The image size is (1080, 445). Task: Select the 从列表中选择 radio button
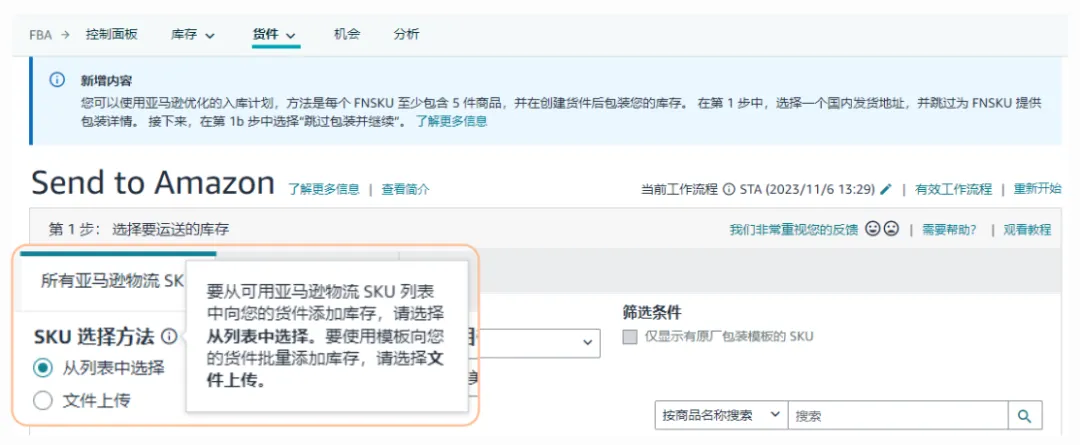click(43, 368)
